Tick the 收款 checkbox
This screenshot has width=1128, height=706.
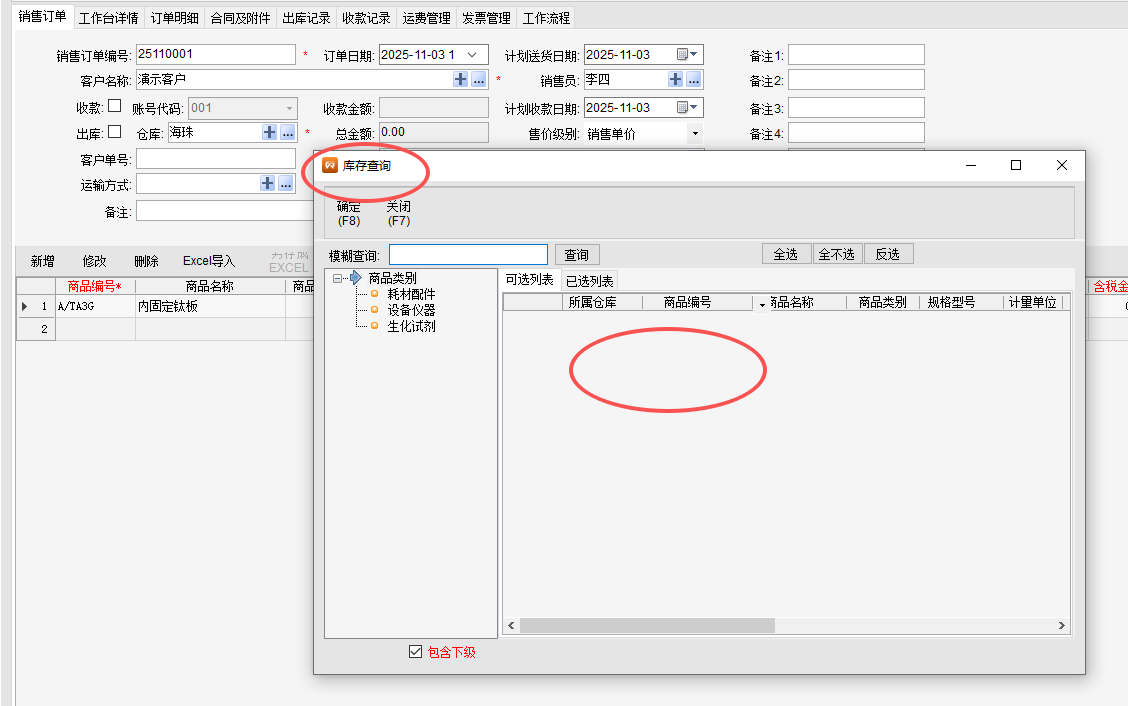(114, 106)
